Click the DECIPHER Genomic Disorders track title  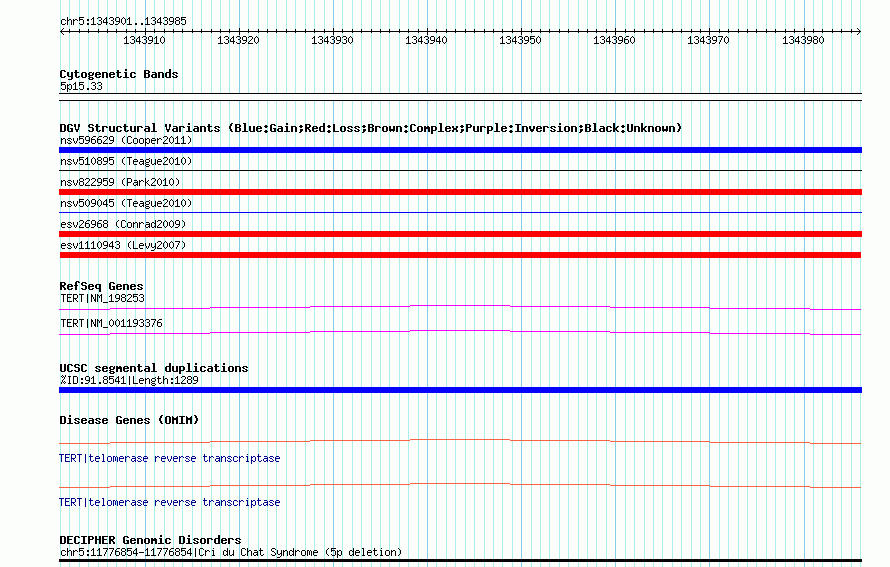pos(150,540)
